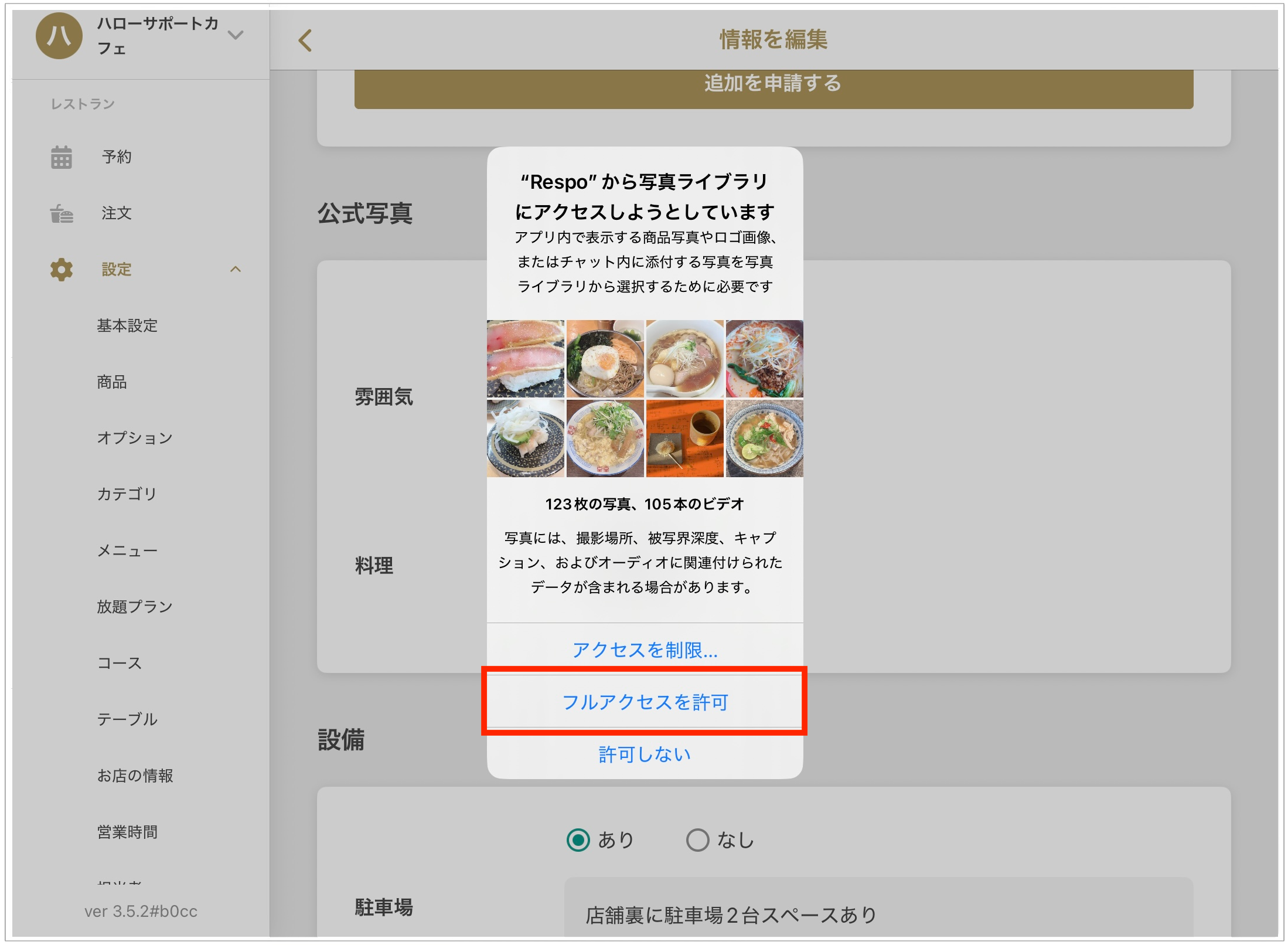The width and height of the screenshot is (1288, 945).
Task: Click アクセスを制限... in the dialog
Action: click(x=645, y=650)
